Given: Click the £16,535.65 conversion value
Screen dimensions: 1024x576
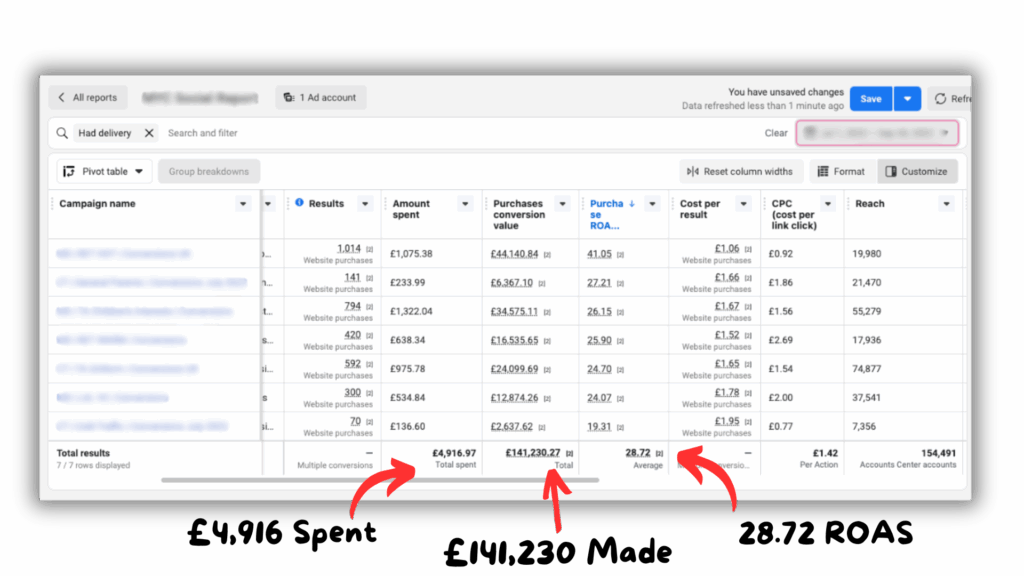Looking at the screenshot, I should (x=514, y=340).
